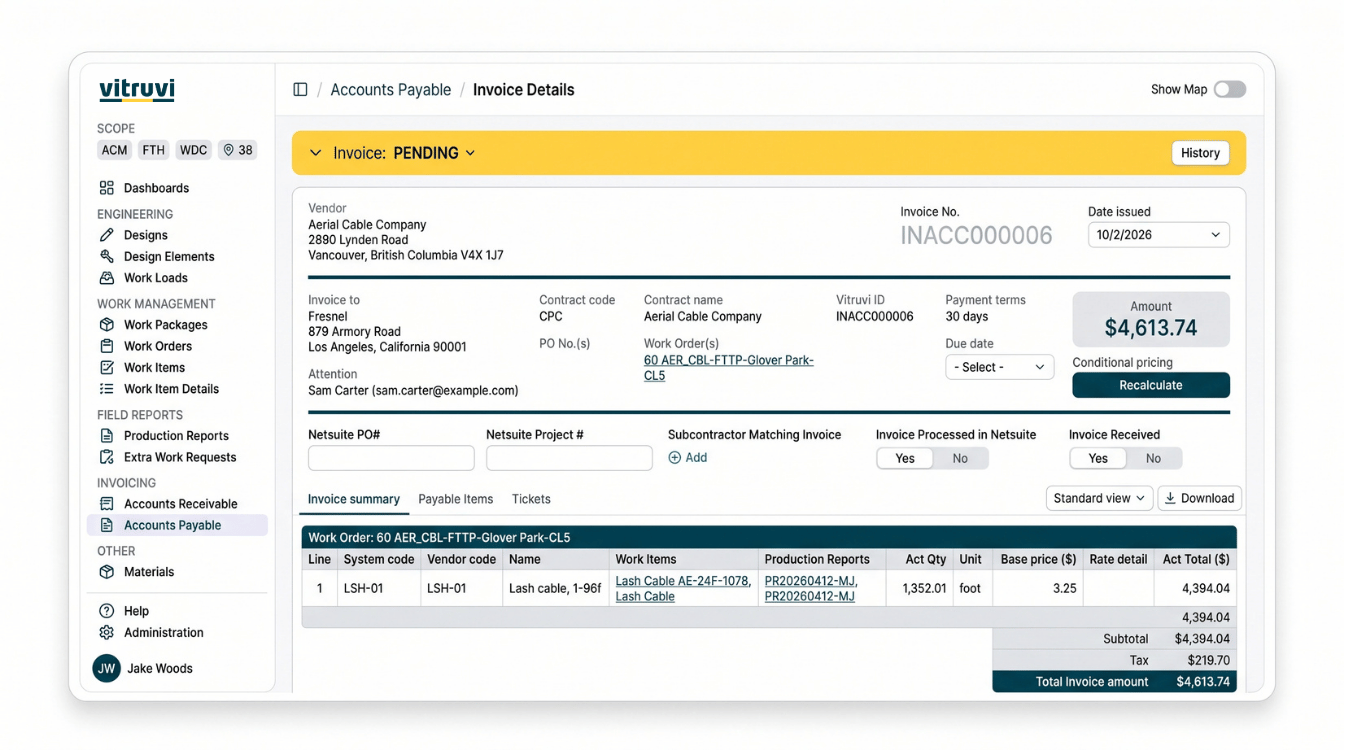
Task: Open the Due date Select dropdown
Action: pyautogui.click(x=999, y=367)
